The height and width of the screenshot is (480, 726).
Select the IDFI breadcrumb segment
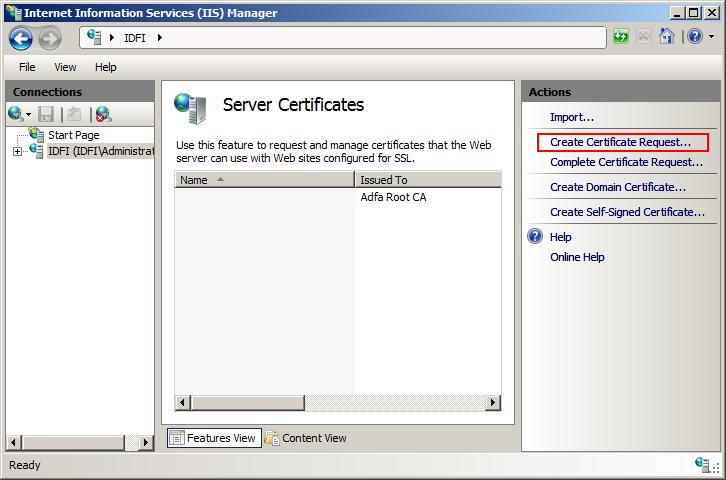coord(135,38)
